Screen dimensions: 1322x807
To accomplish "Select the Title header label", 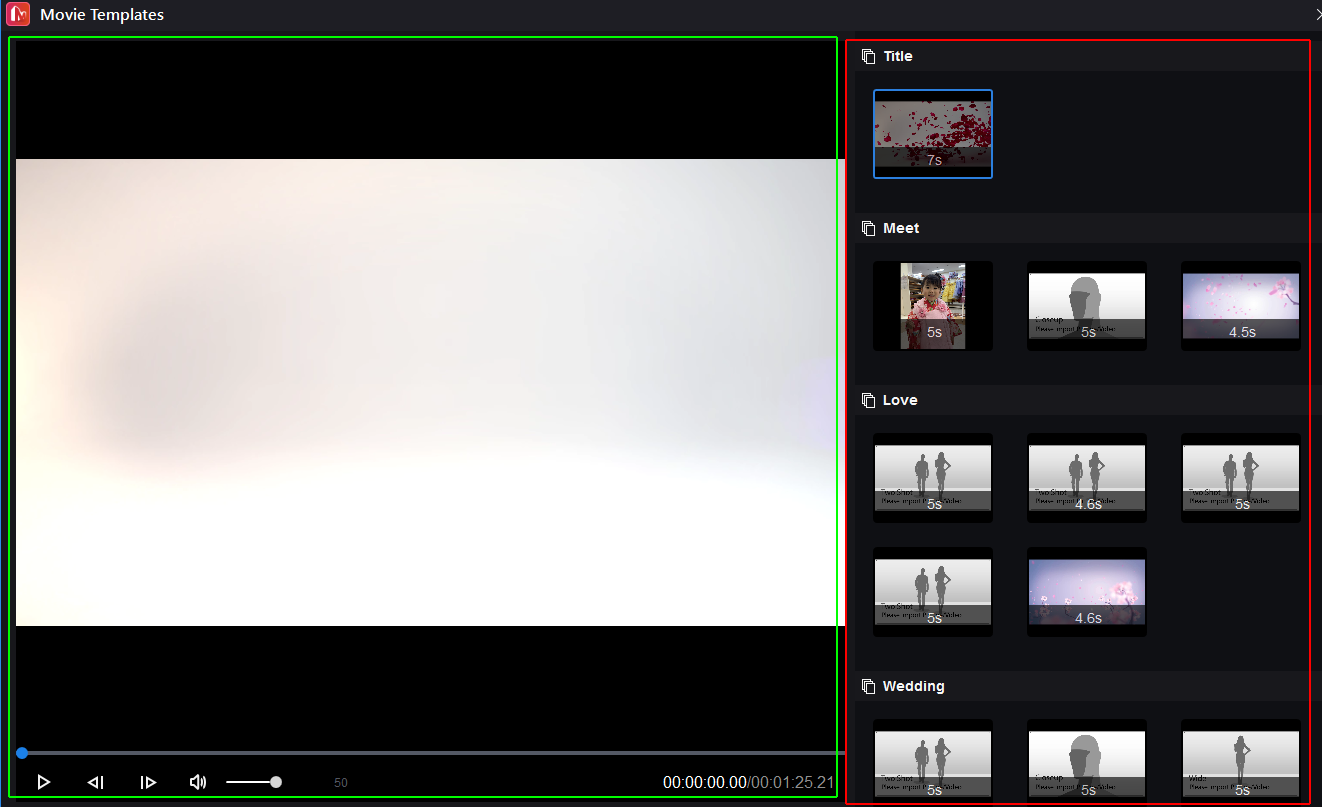I will pos(898,57).
